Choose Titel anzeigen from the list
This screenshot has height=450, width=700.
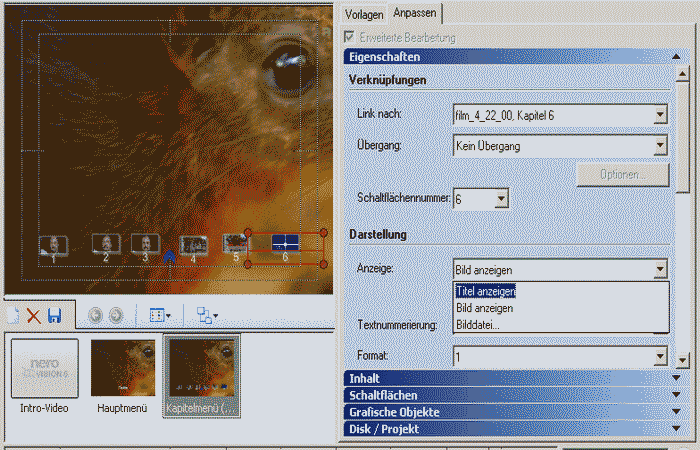pos(485,291)
